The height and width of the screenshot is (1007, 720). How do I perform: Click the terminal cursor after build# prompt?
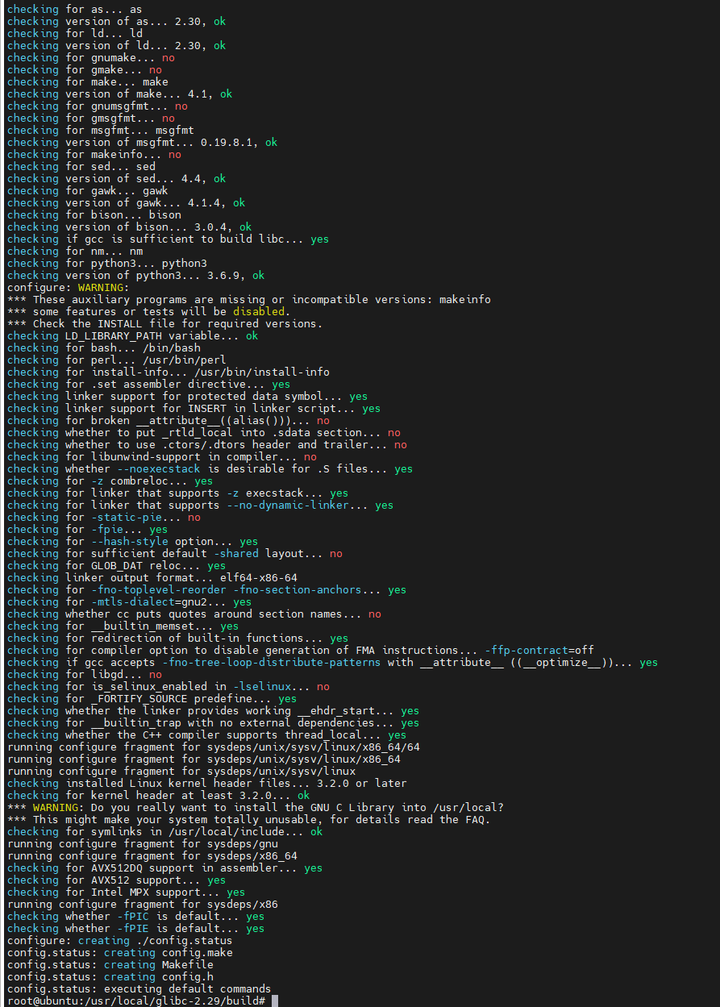275,1001
